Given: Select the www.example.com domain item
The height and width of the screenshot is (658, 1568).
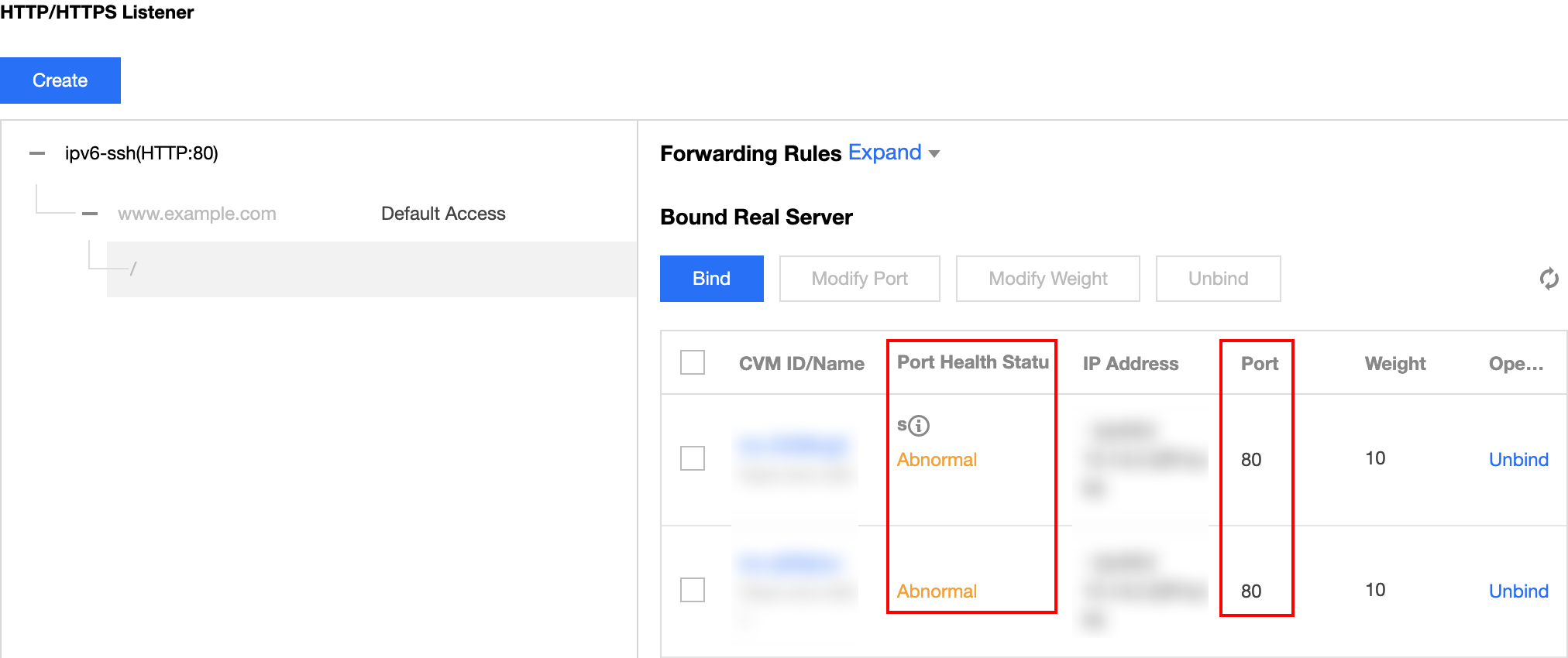Looking at the screenshot, I should (197, 214).
